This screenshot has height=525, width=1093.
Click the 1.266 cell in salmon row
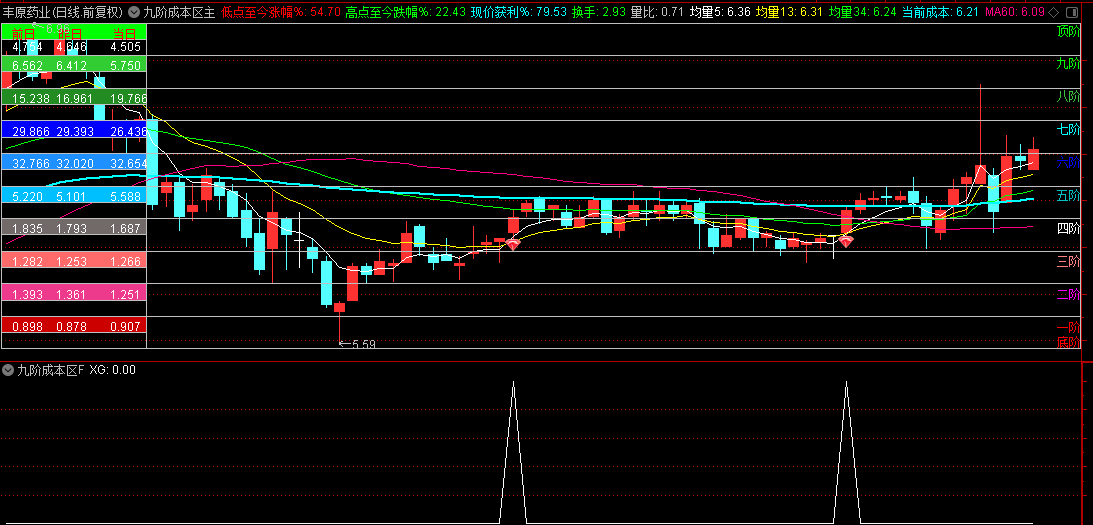125,261
